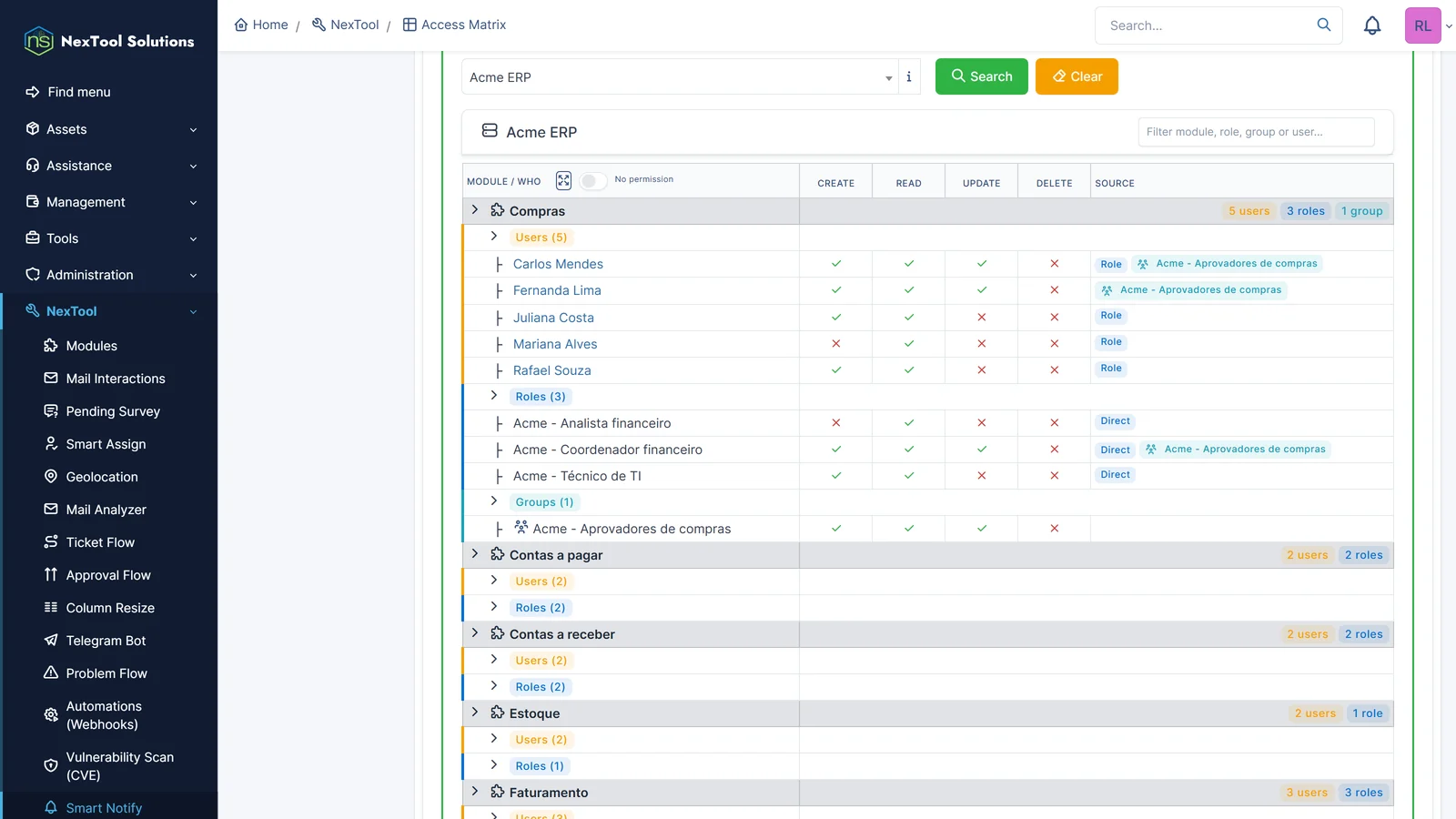Click the 5 users badge on Compras row
The height and width of the screenshot is (819, 1456).
coord(1249,211)
